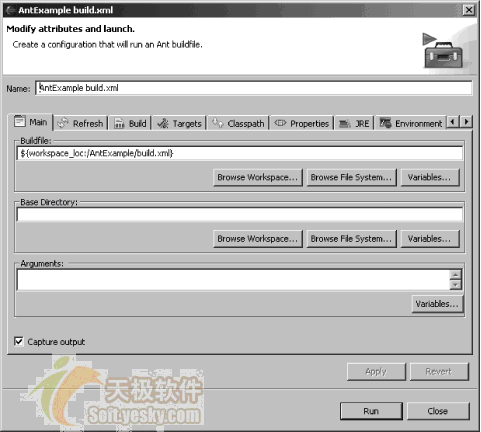Click the Build tab icon

[119, 123]
